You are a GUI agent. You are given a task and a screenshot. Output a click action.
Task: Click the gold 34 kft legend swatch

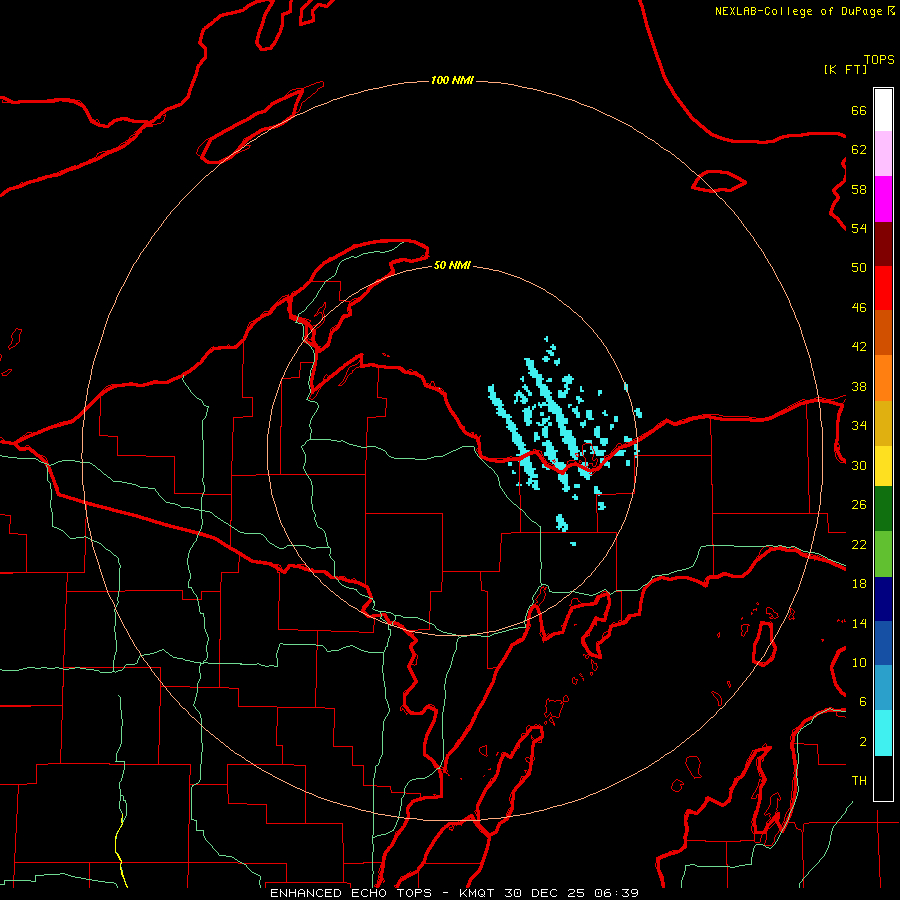(x=883, y=423)
